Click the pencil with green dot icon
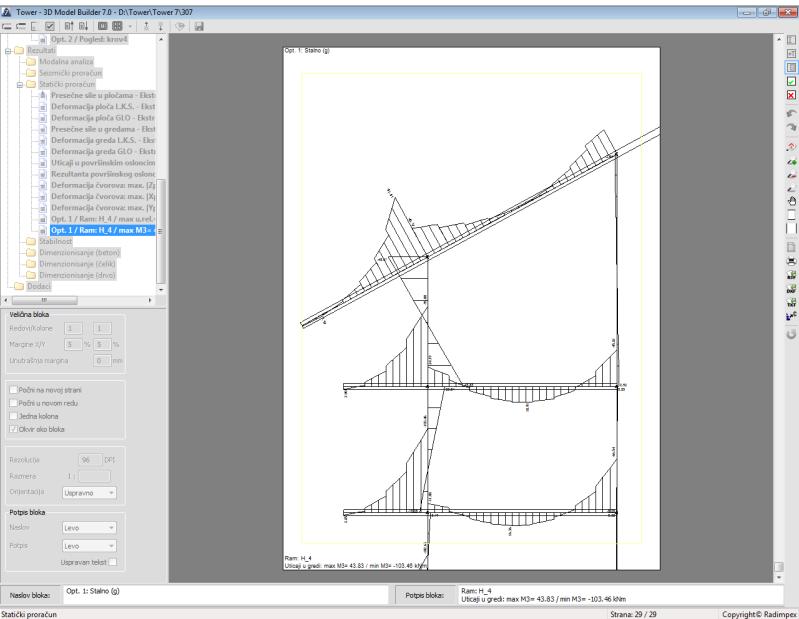Screen dimensions: 799x619 click(791, 162)
